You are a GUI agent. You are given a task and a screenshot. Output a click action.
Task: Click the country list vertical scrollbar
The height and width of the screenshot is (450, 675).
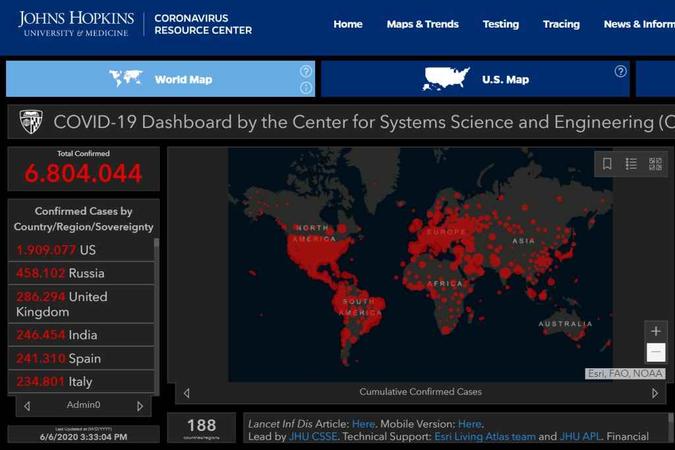tap(157, 317)
